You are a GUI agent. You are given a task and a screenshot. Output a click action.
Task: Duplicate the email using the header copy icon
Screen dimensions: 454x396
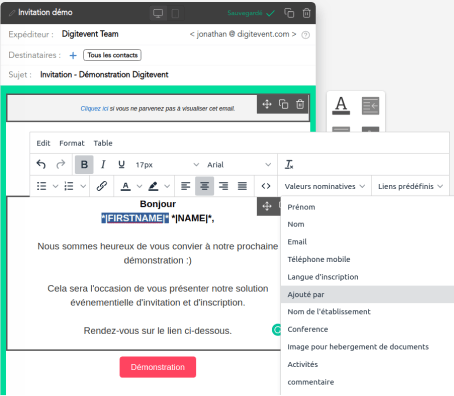tap(289, 13)
